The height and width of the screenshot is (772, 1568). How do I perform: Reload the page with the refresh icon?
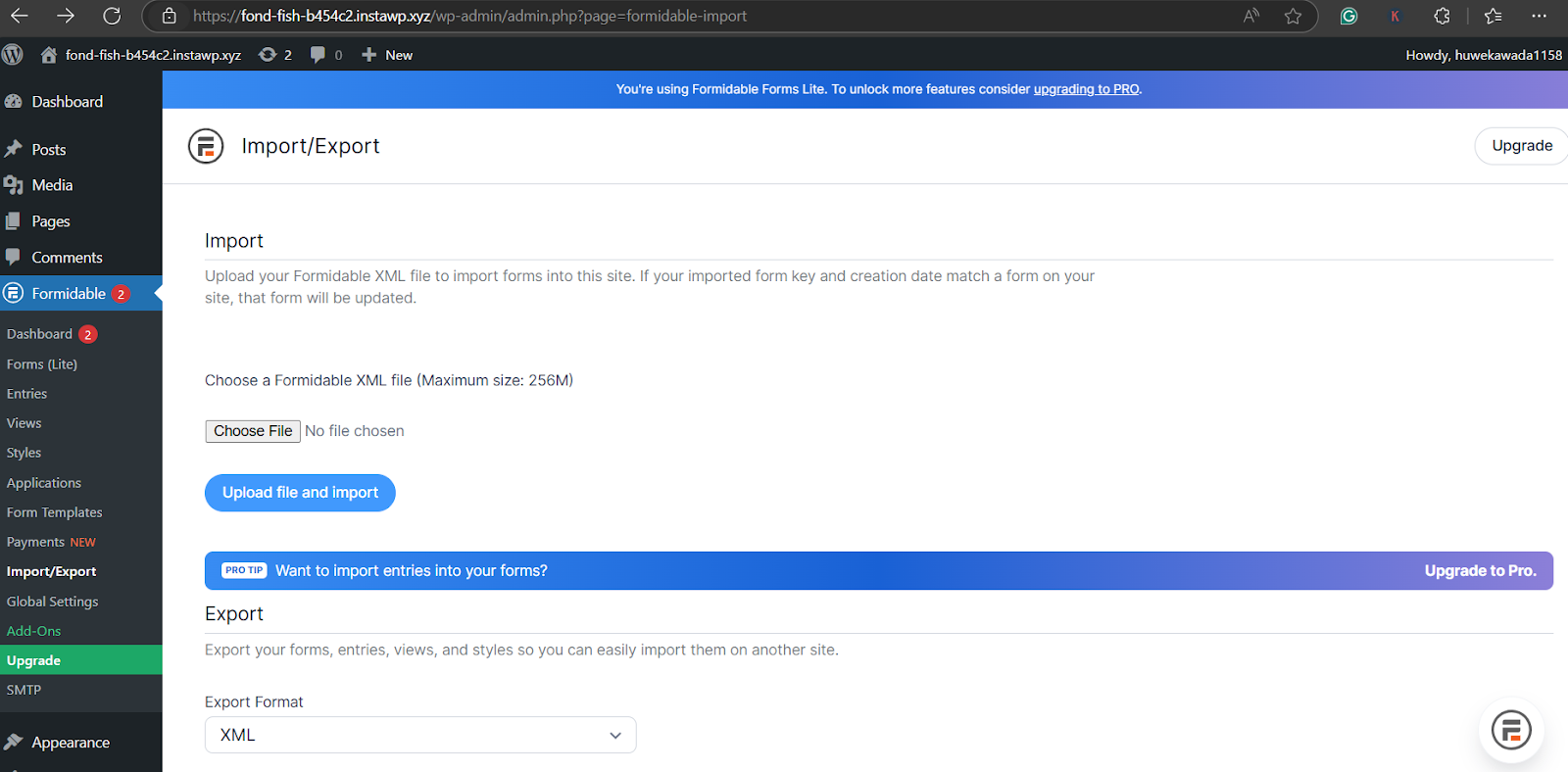coord(112,16)
